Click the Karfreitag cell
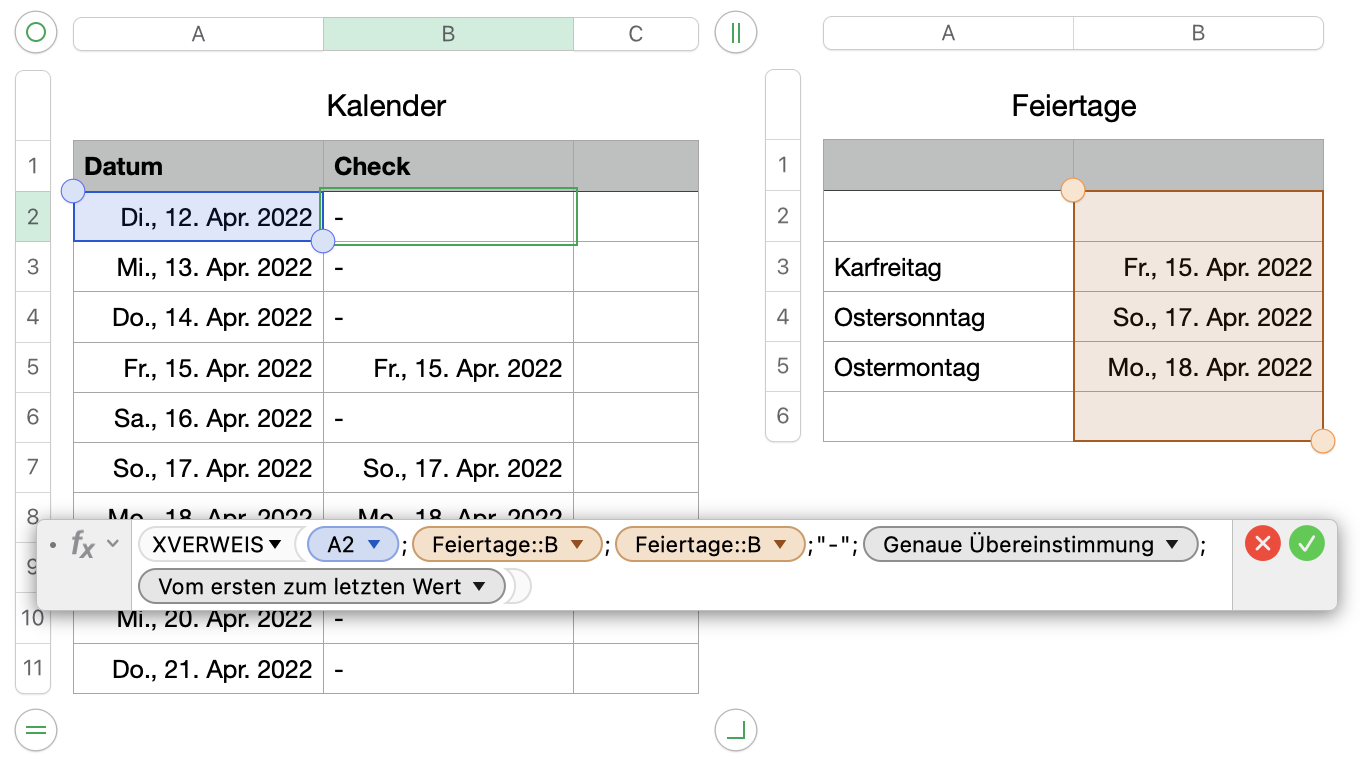 point(948,267)
